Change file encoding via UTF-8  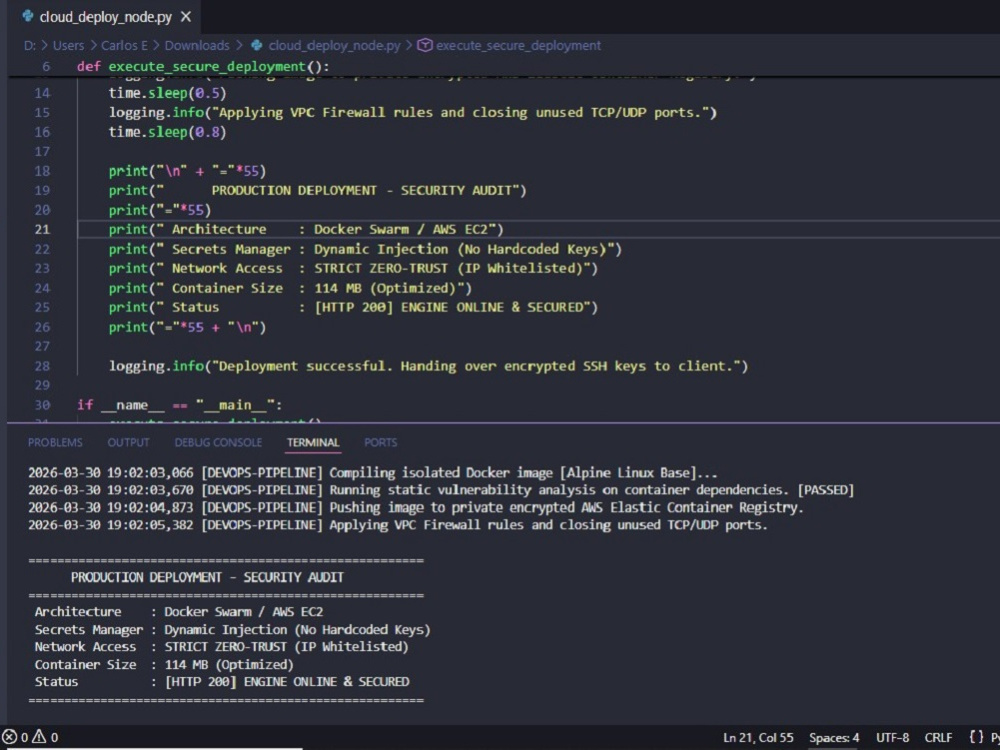point(892,738)
